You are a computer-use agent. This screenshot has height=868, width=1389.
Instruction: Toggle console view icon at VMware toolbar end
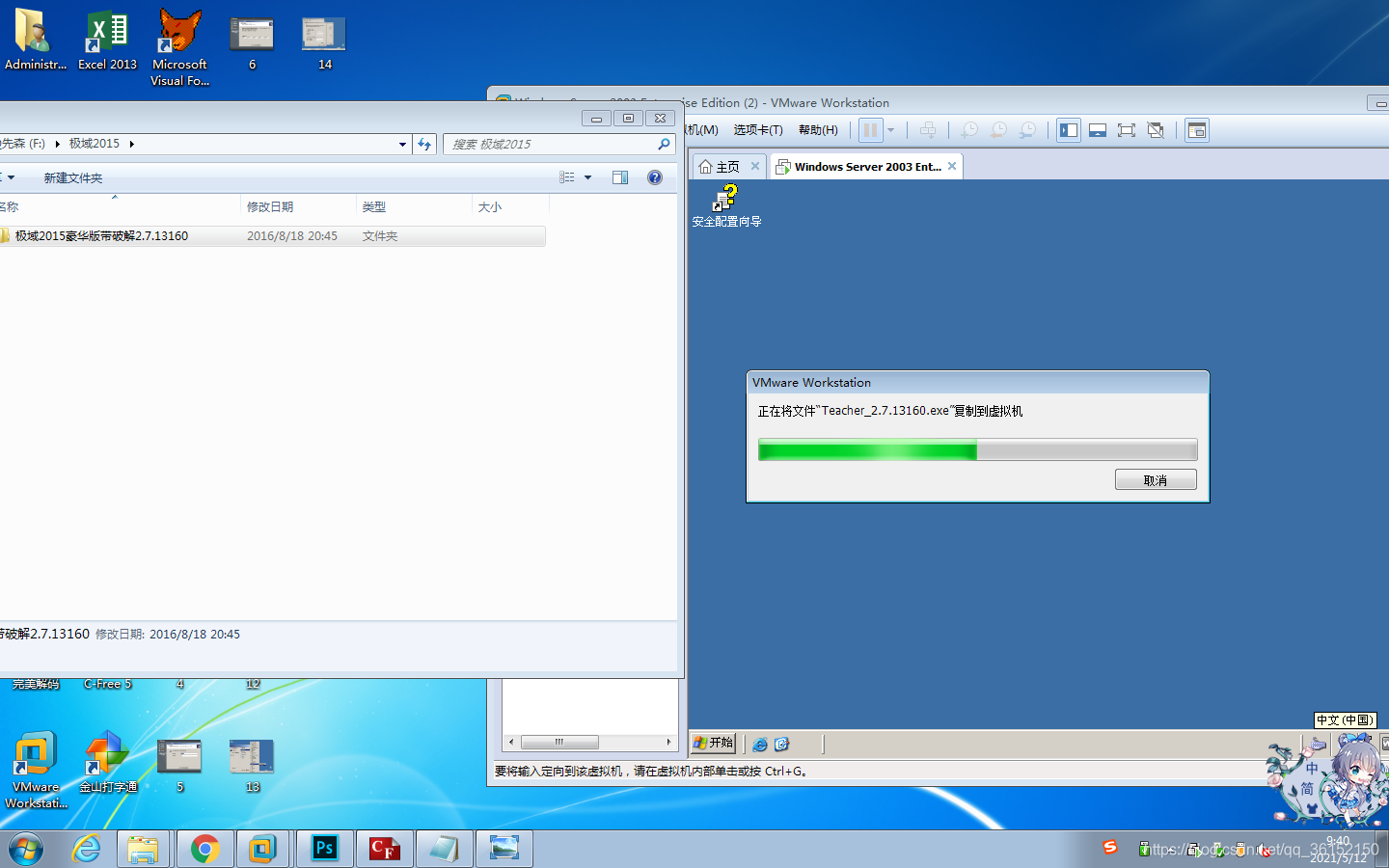[1197, 130]
